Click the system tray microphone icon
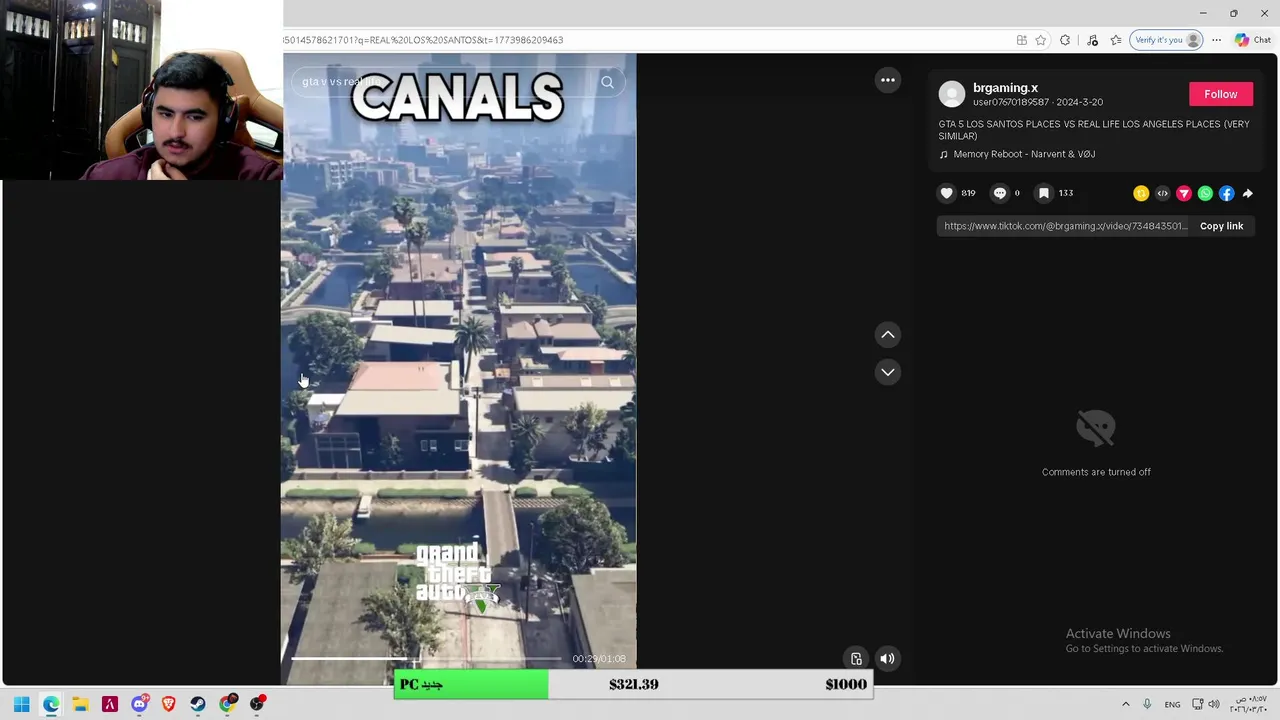The image size is (1280, 720). tap(1147, 704)
